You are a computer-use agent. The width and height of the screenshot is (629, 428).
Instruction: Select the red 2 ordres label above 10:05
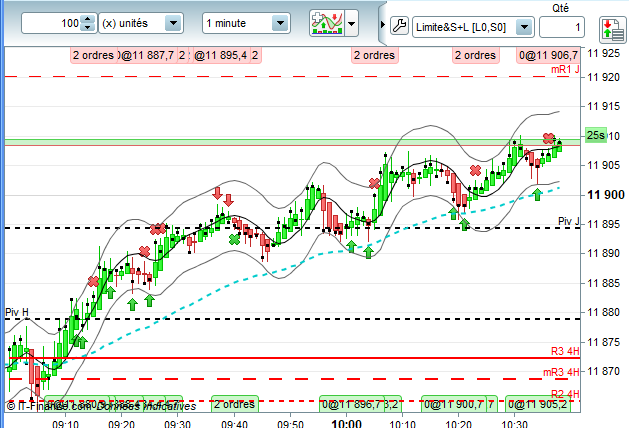pyautogui.click(x=374, y=55)
